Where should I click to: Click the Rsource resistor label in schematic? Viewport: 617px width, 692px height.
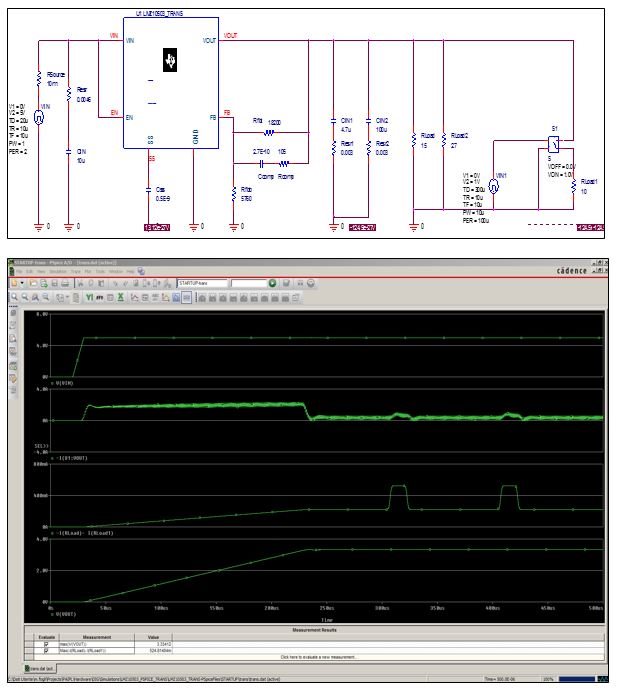pos(56,75)
